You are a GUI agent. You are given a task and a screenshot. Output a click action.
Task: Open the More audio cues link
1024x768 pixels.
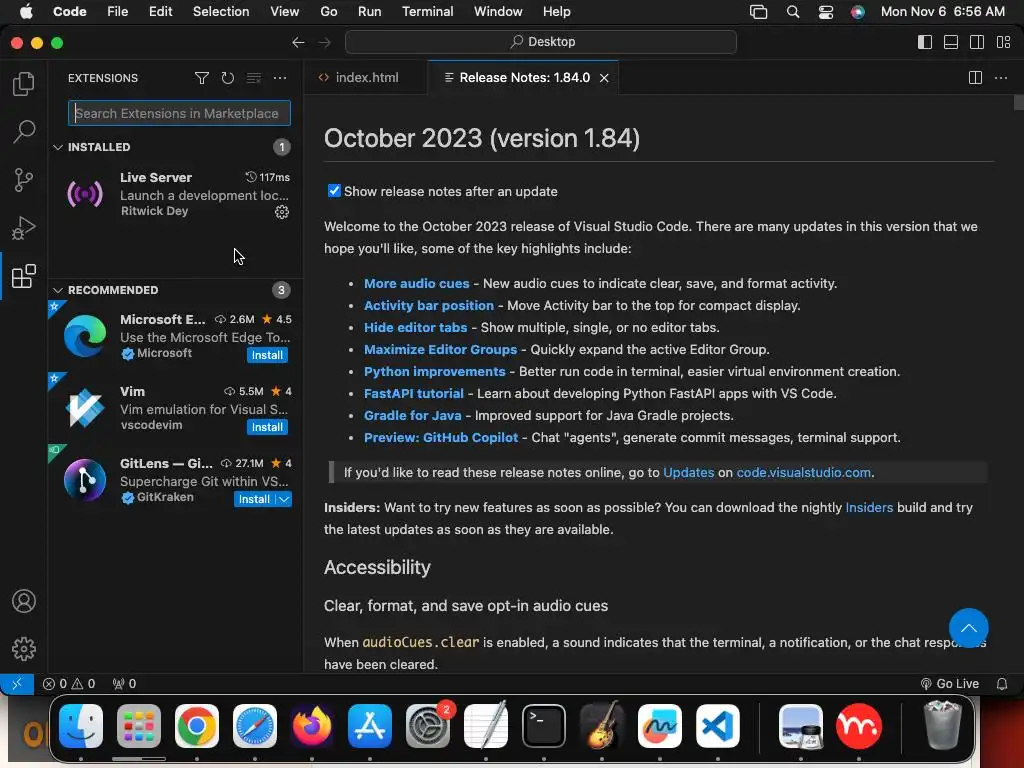(417, 283)
